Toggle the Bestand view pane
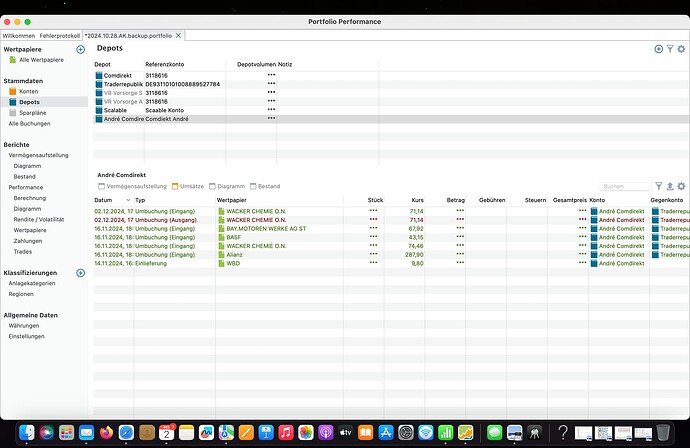Image resolution: width=690 pixels, height=448 pixels. (x=265, y=186)
